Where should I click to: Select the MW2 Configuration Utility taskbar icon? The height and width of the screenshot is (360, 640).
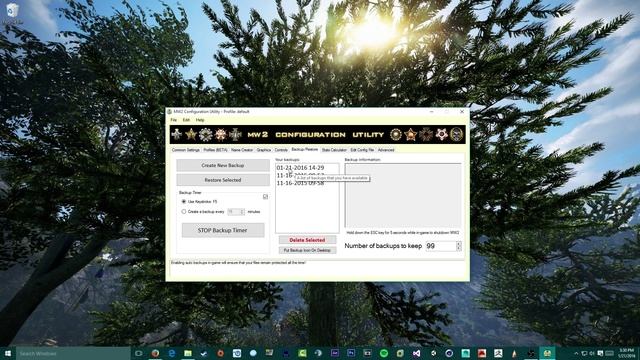coord(547,353)
